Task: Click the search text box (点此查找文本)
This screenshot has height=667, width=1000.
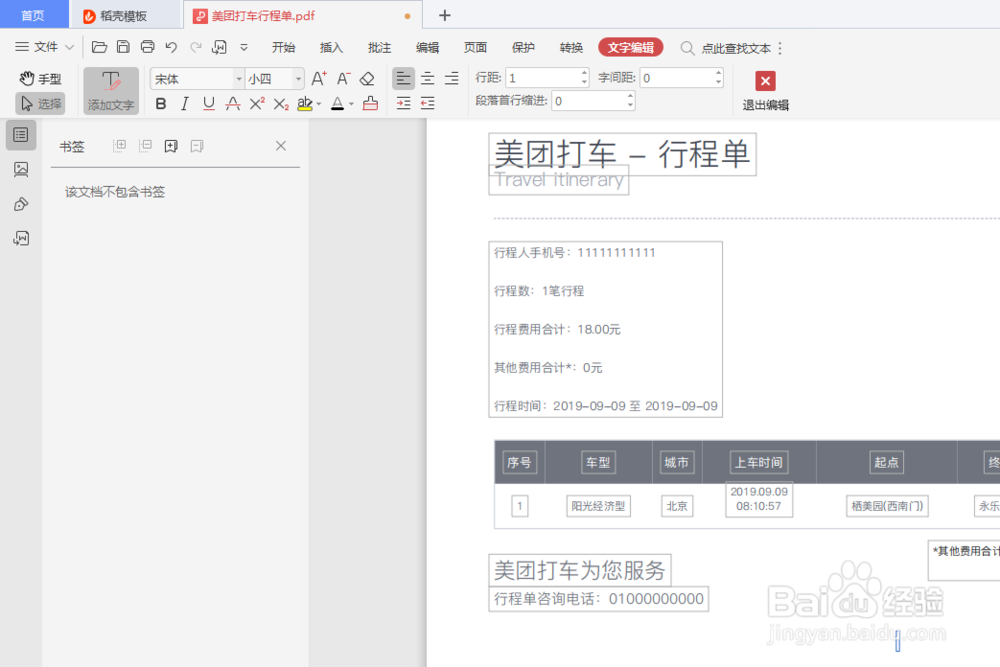Action: [736, 48]
